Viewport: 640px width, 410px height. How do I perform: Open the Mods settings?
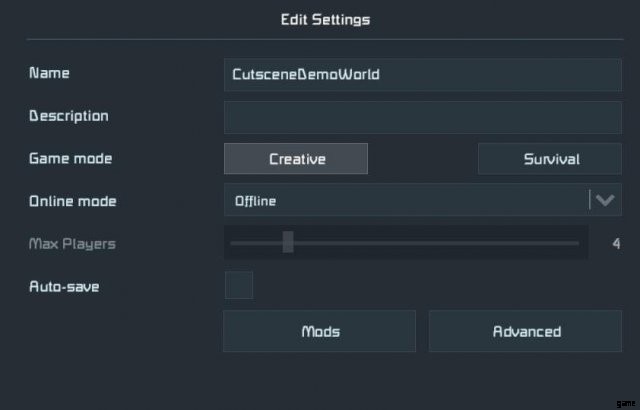click(320, 331)
